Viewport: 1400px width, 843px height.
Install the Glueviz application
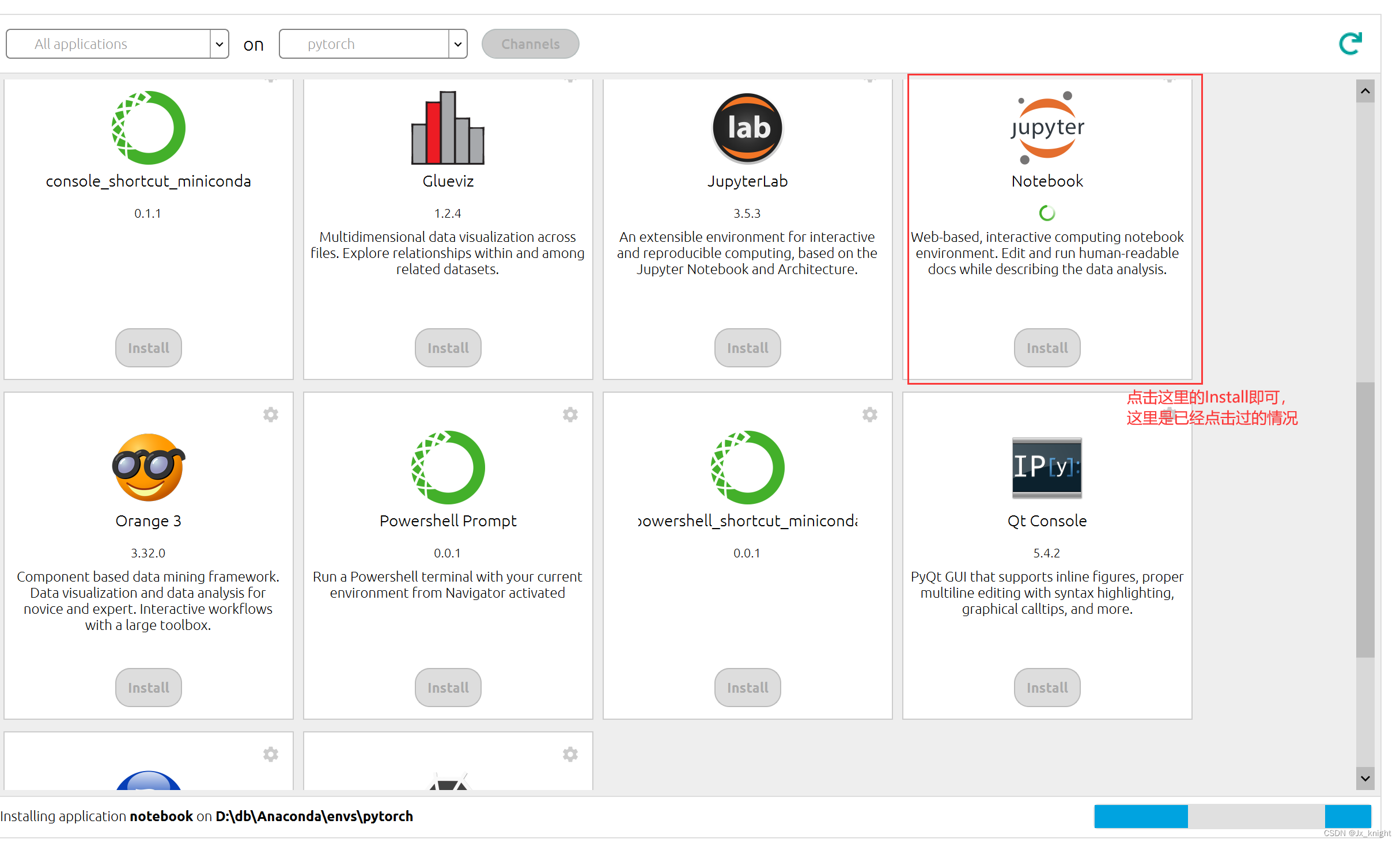tap(448, 348)
